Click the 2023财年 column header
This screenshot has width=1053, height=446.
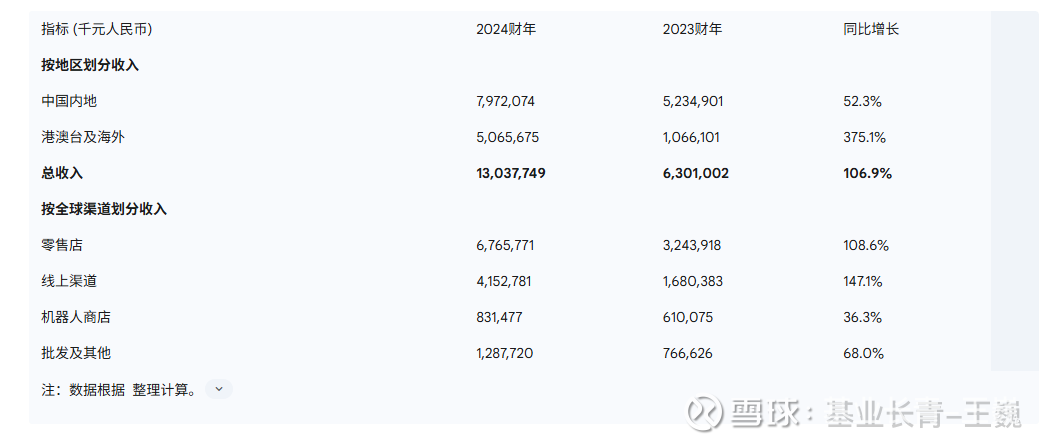tap(692, 29)
